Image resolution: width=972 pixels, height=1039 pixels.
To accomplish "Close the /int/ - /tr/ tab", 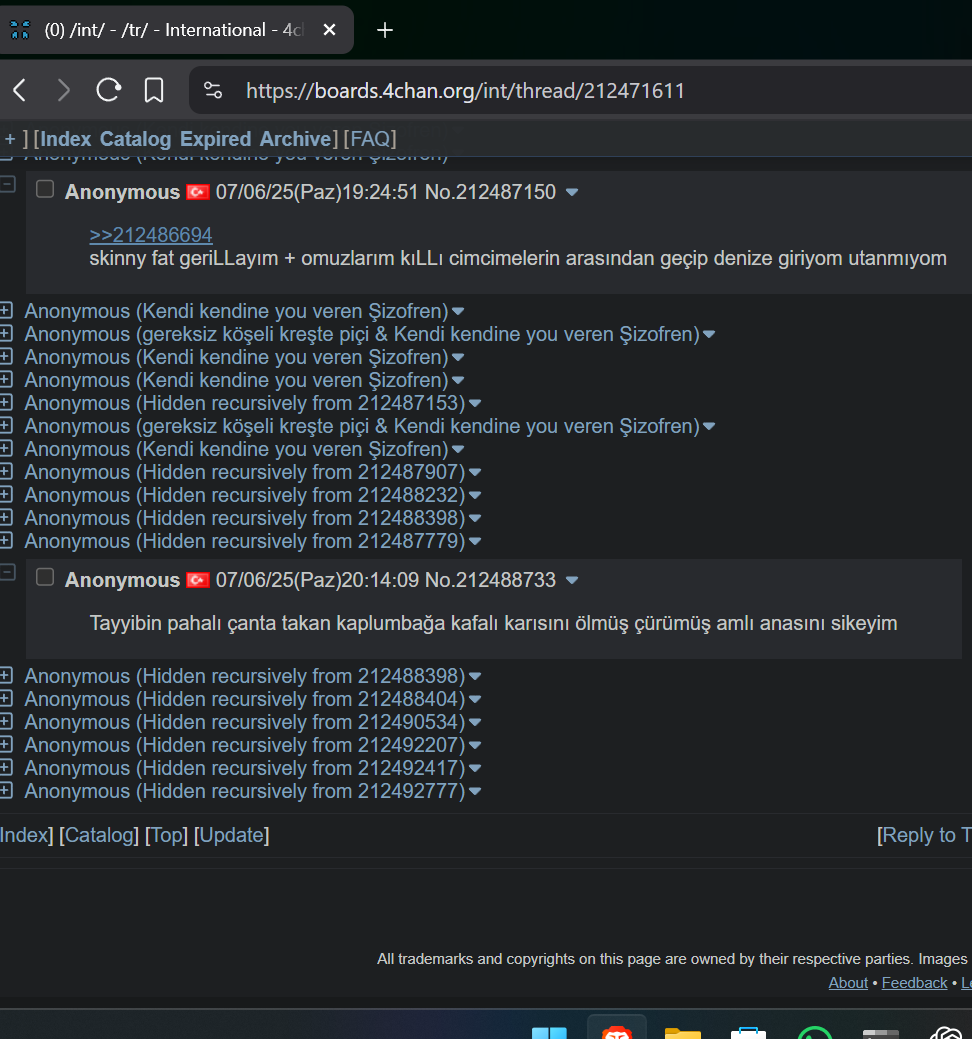I will (329, 30).
